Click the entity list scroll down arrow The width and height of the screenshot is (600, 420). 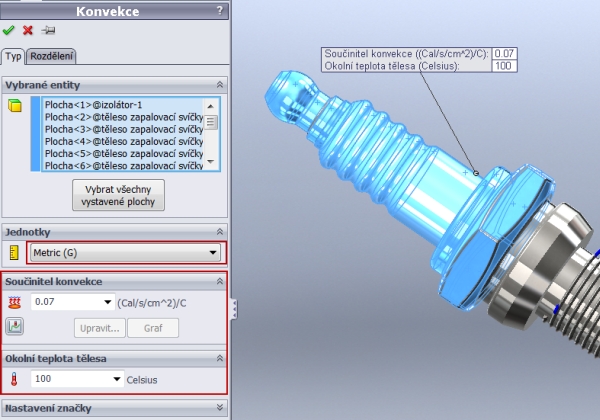click(210, 162)
